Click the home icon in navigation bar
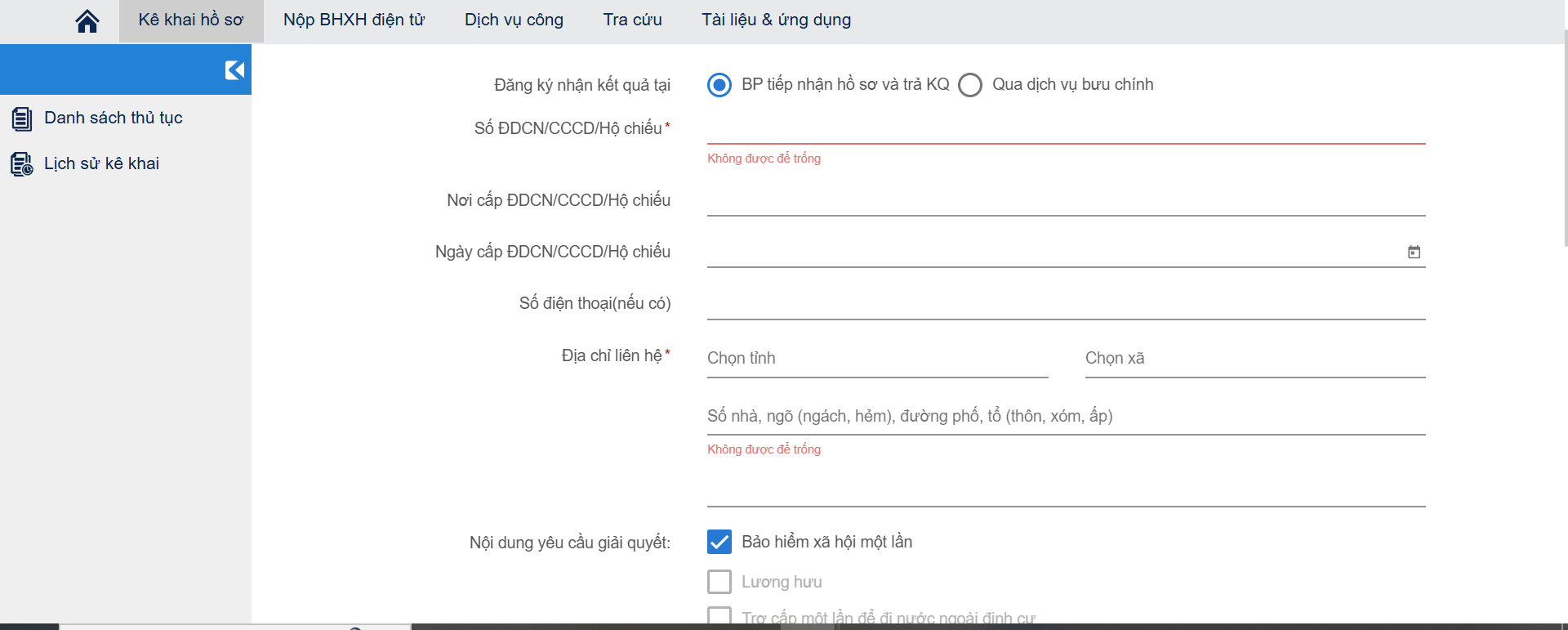The image size is (1568, 630). point(87,21)
